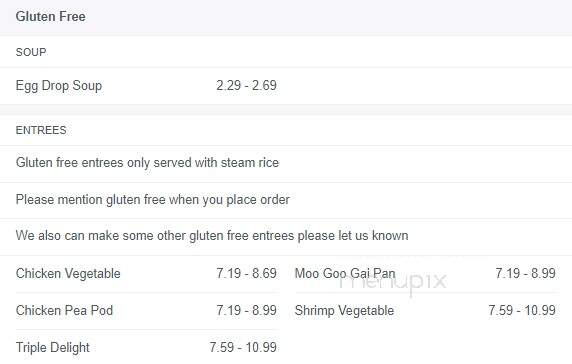Click the menupix watermark logo
Image resolution: width=572 pixels, height=364 pixels.
(x=393, y=282)
